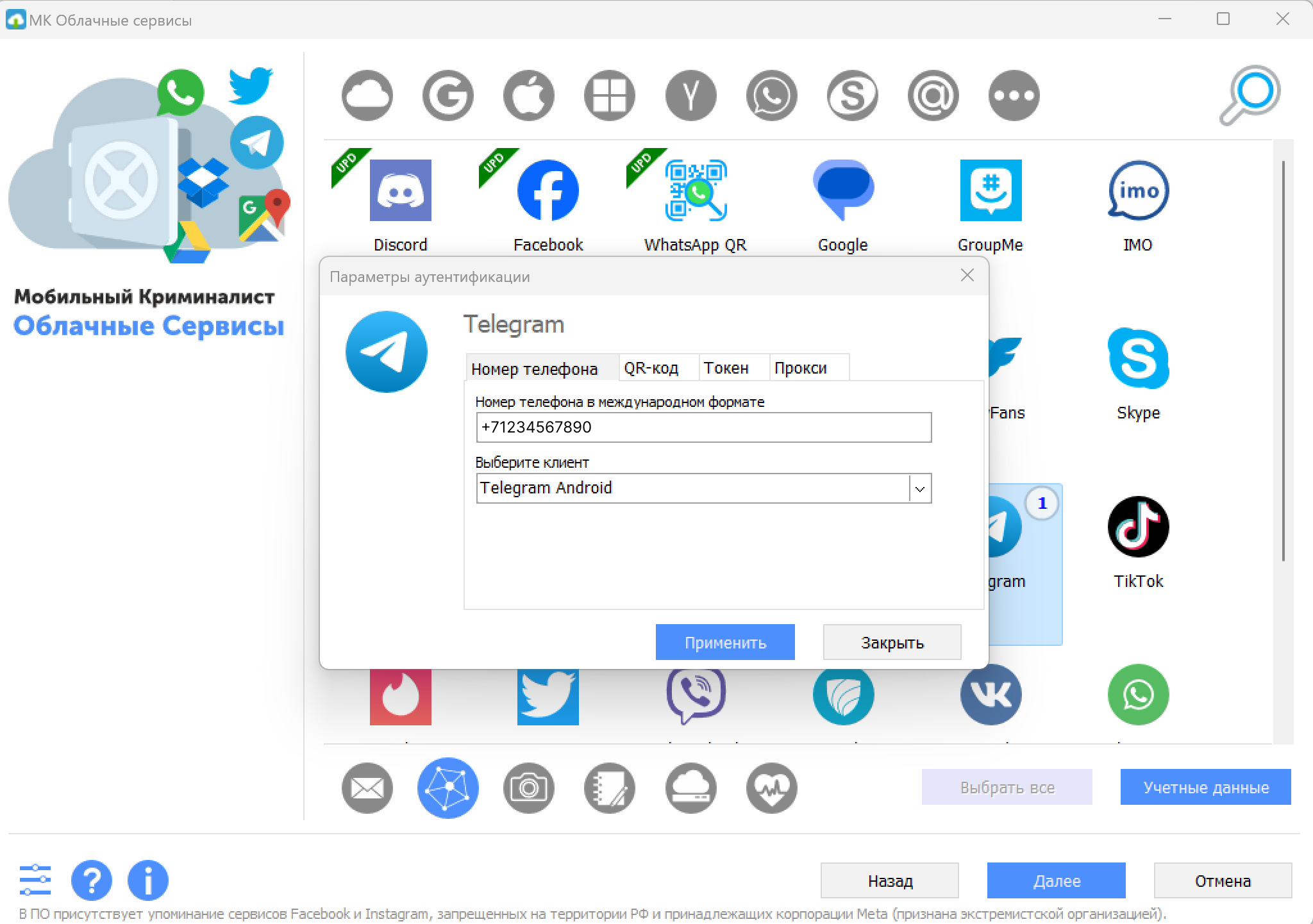The height and width of the screenshot is (924, 1313).
Task: Select the Telegram tile with badge 1
Action: [1026, 564]
